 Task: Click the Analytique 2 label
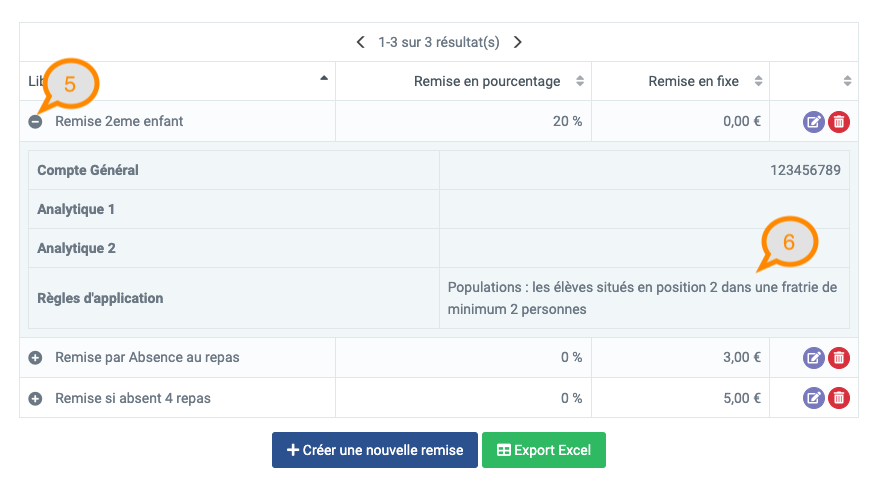pyautogui.click(x=77, y=248)
